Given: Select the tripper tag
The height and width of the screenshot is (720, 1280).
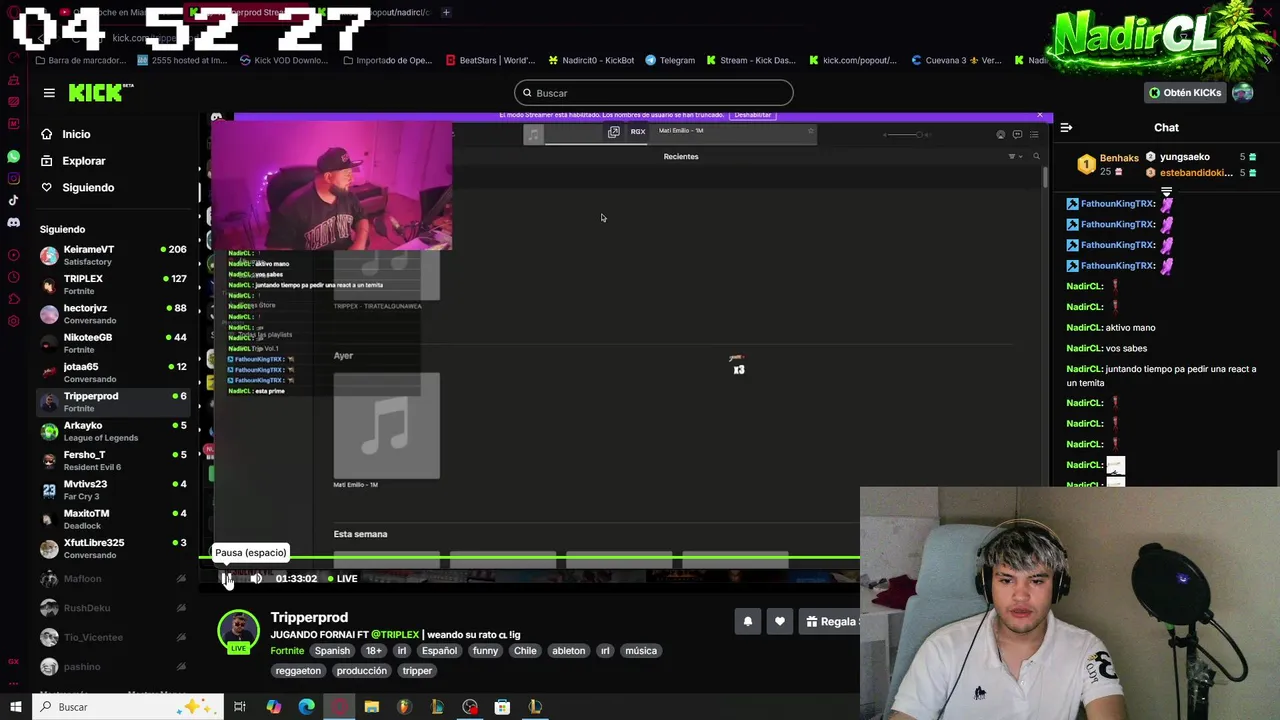Looking at the screenshot, I should tap(417, 671).
